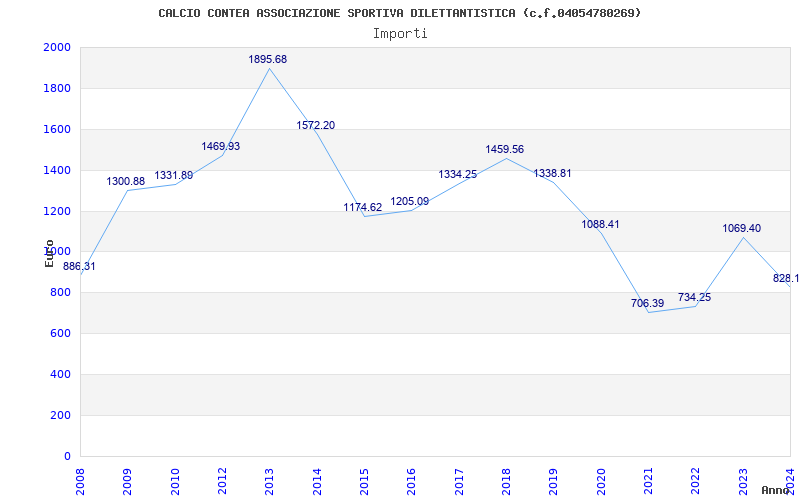Select the 1069.40 data label

click(741, 228)
